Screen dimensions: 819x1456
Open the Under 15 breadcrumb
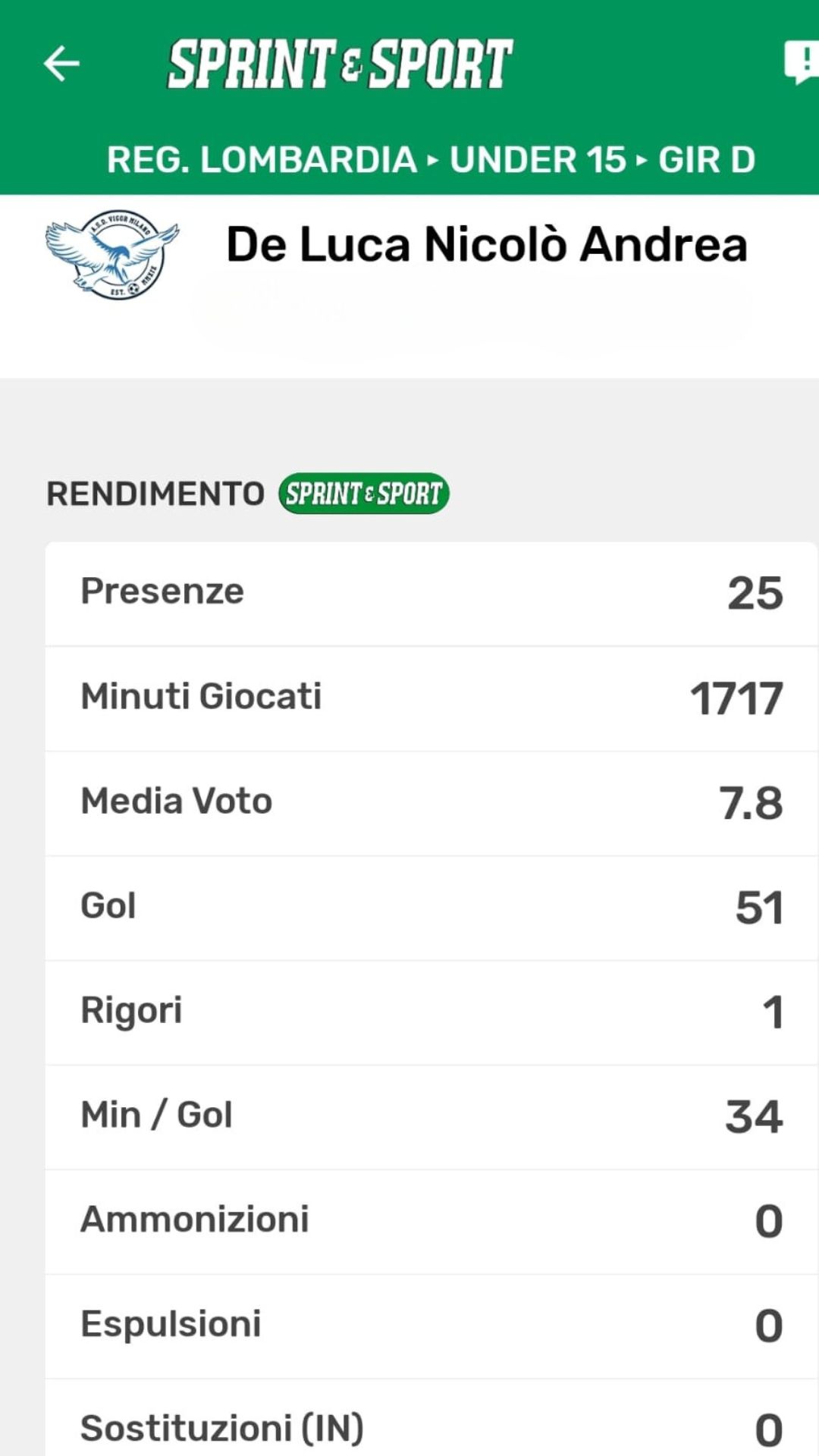pyautogui.click(x=538, y=160)
